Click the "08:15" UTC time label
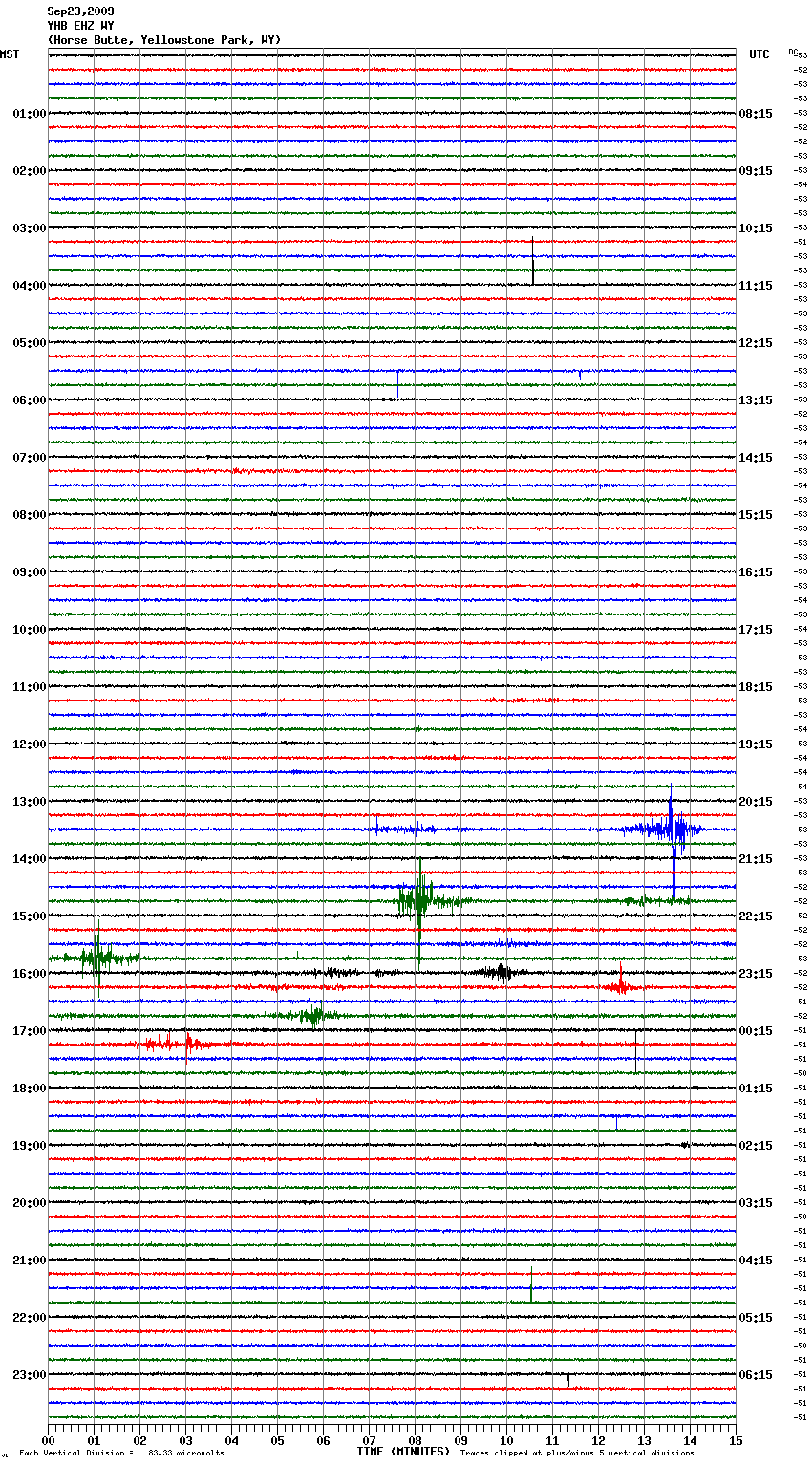The image size is (812, 1466). (756, 114)
